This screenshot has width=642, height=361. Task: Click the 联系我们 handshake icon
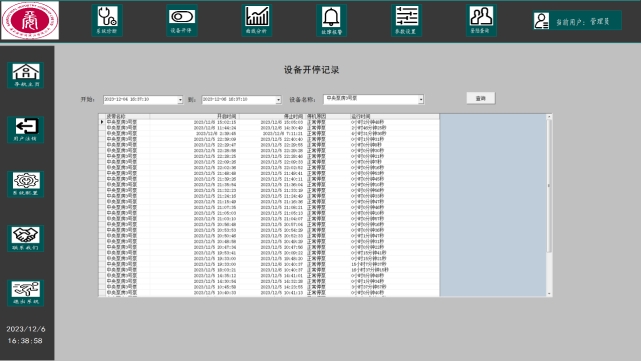point(26,239)
